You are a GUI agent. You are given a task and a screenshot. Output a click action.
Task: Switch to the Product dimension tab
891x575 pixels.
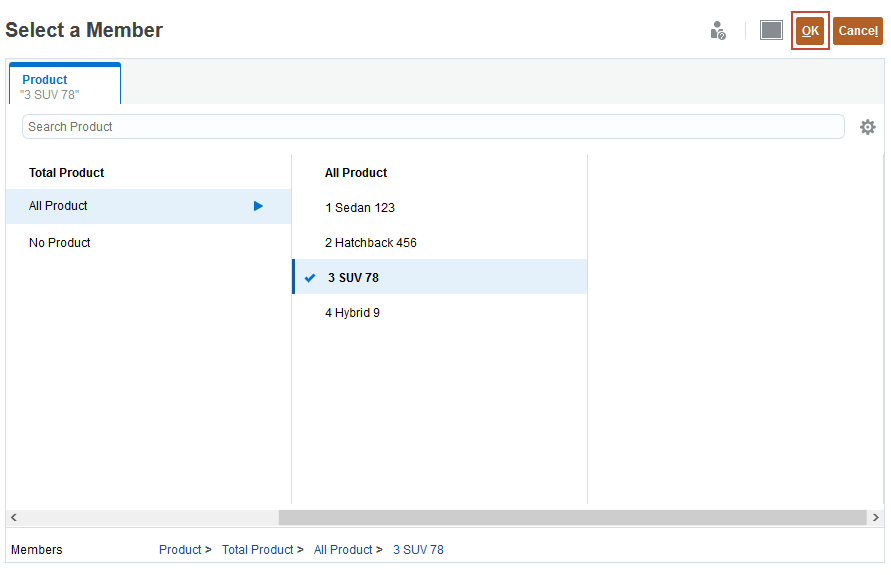tap(65, 84)
